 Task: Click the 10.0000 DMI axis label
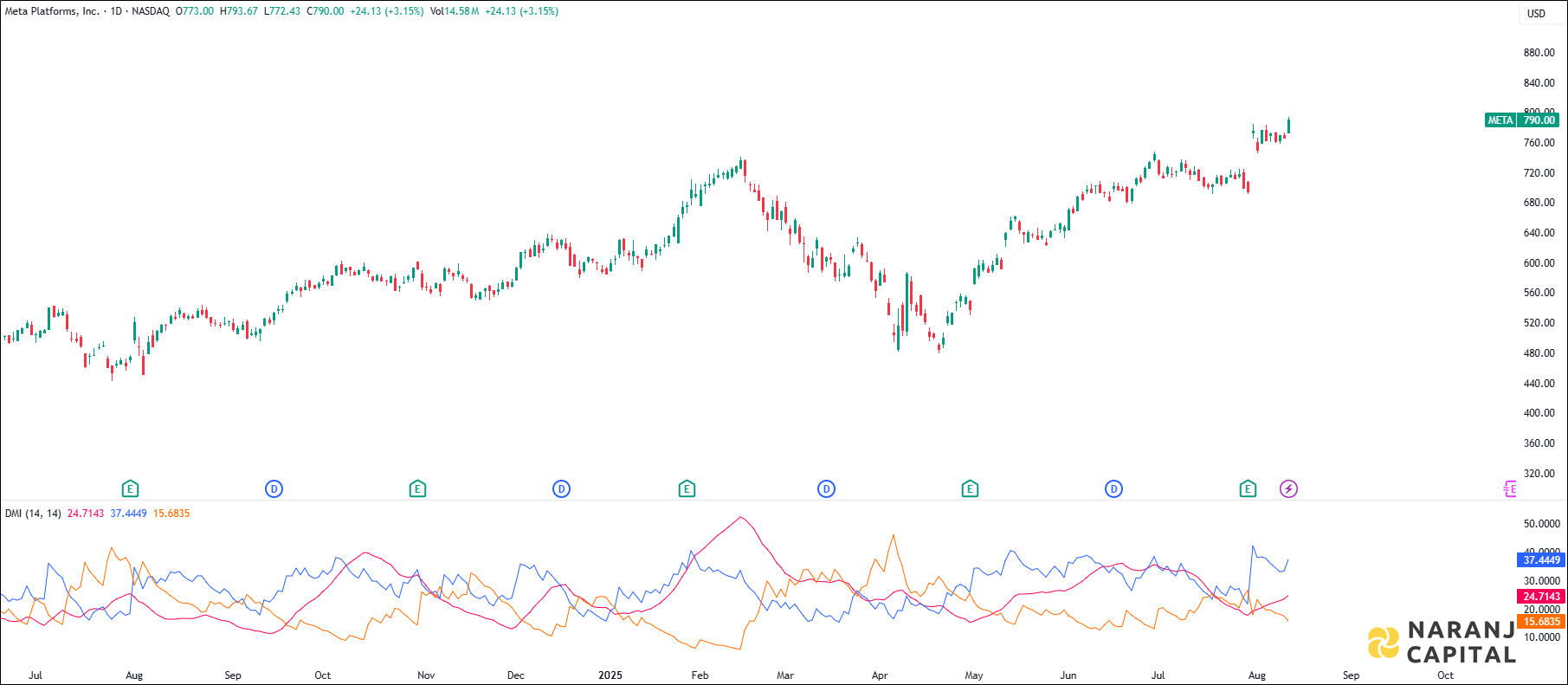coord(1542,637)
